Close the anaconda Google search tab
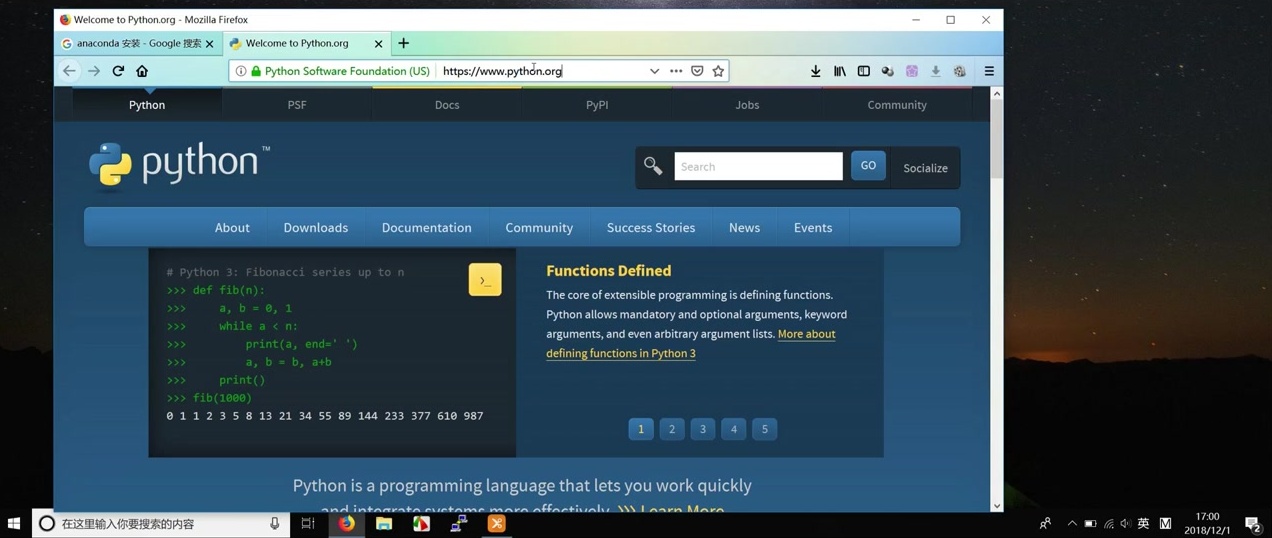 click(x=209, y=44)
